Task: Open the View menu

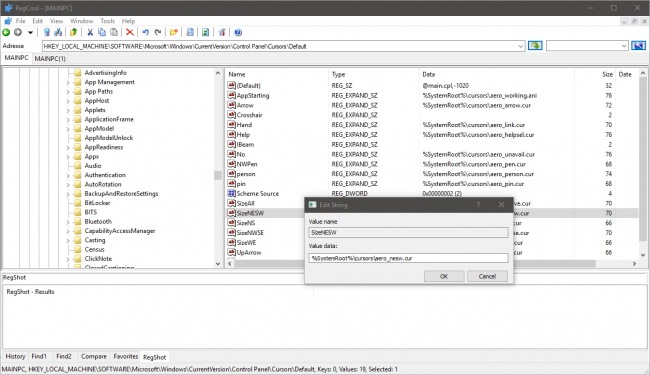Action: (x=56, y=21)
